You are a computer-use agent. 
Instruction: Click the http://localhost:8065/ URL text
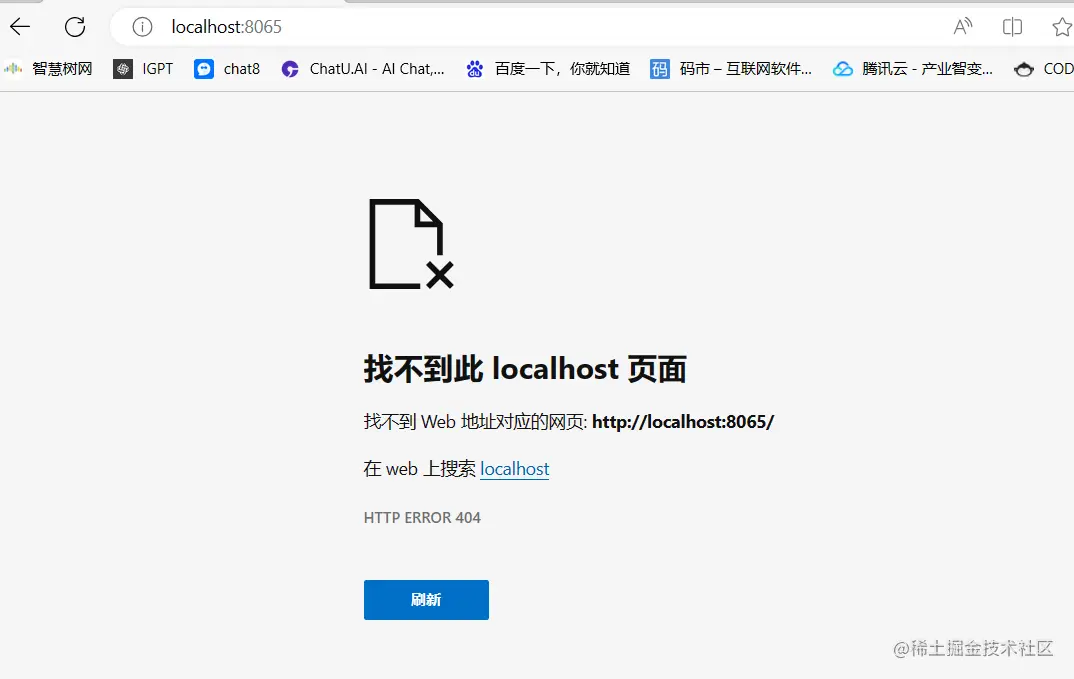click(683, 421)
